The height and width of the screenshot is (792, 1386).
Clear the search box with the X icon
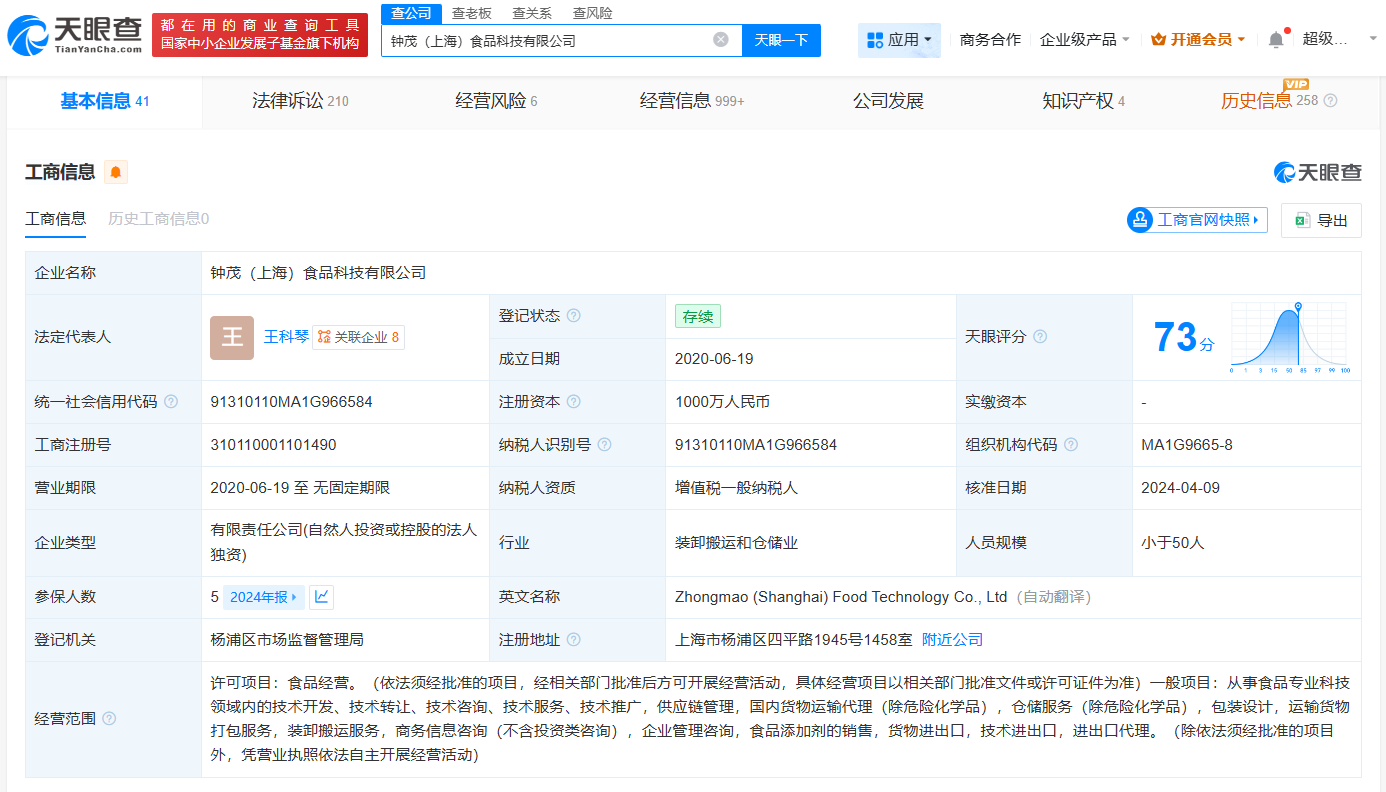[x=720, y=40]
